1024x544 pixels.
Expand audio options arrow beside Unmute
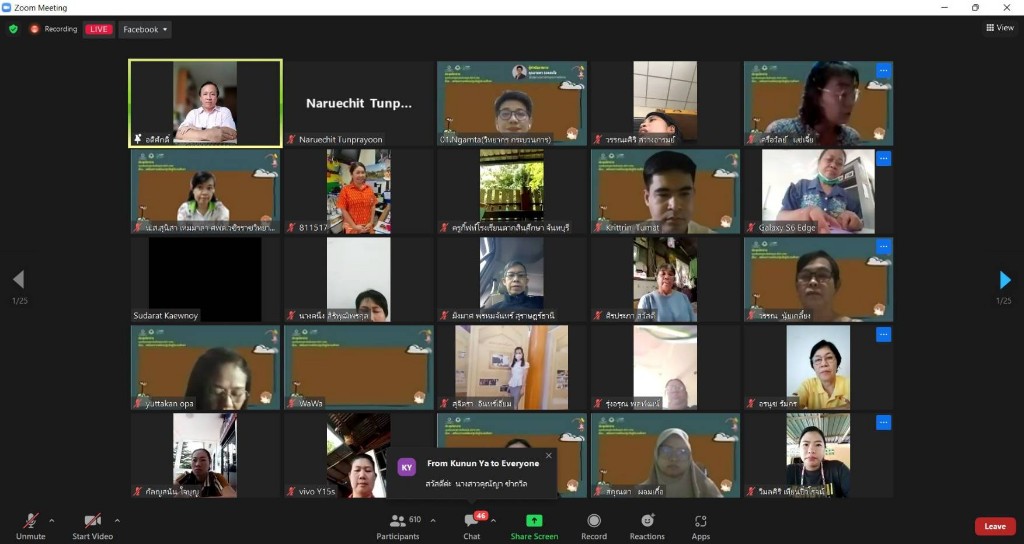pos(52,520)
